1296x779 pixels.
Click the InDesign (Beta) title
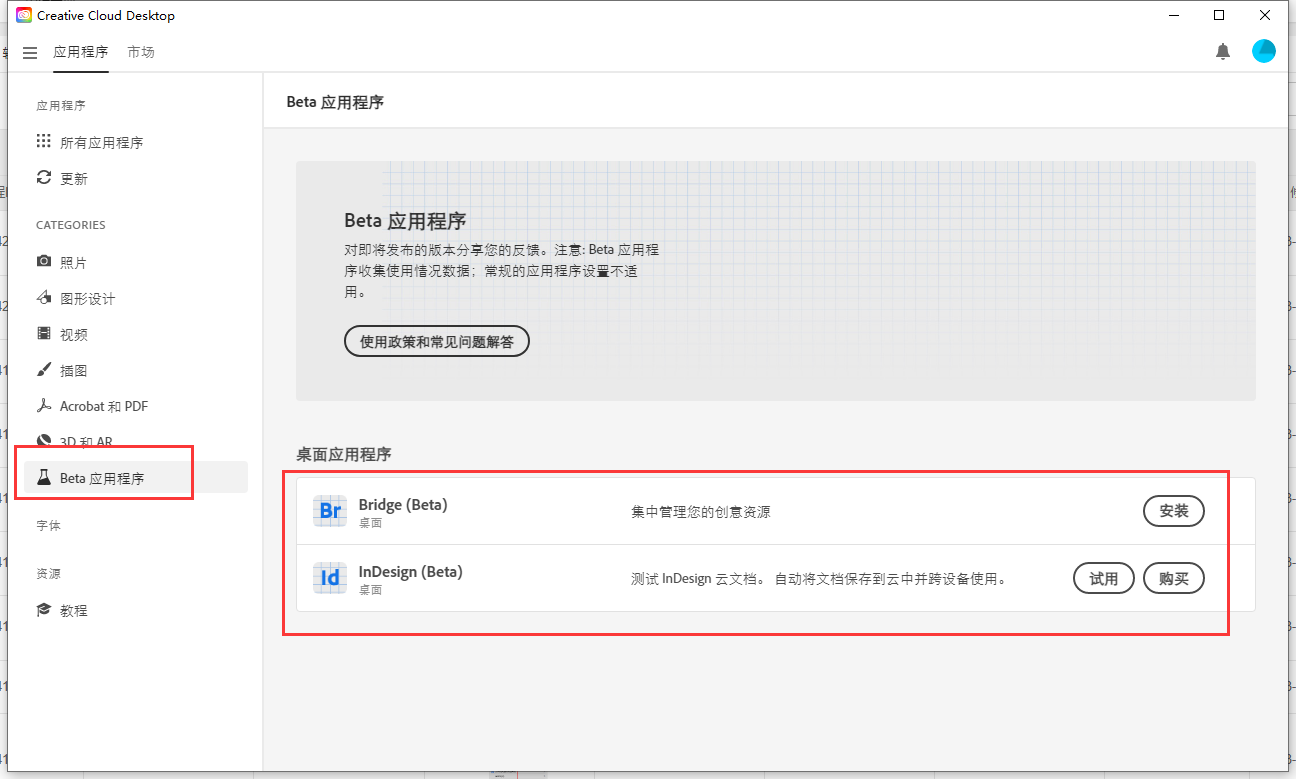pyautogui.click(x=411, y=572)
